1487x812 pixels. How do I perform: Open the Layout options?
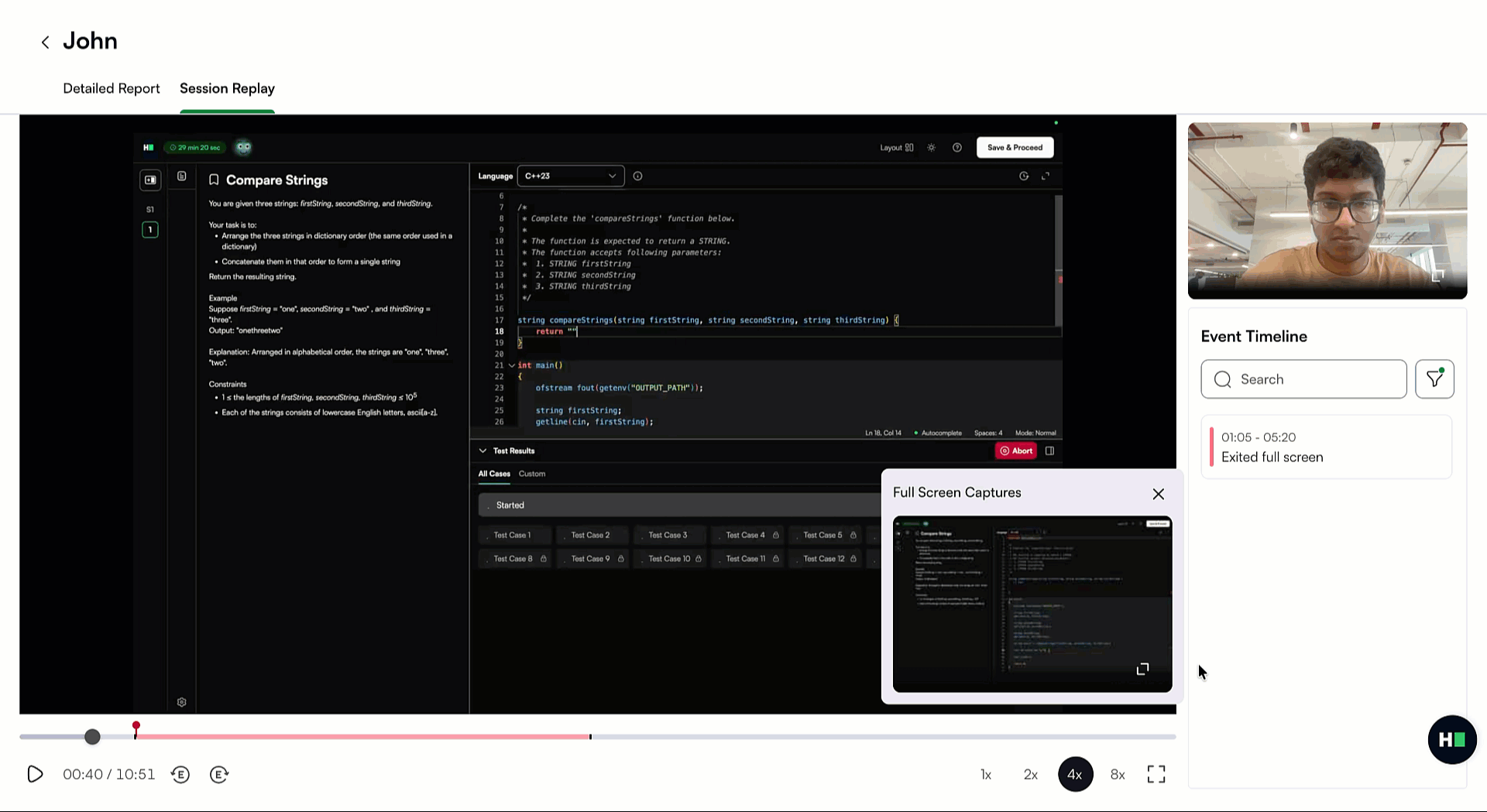point(896,148)
